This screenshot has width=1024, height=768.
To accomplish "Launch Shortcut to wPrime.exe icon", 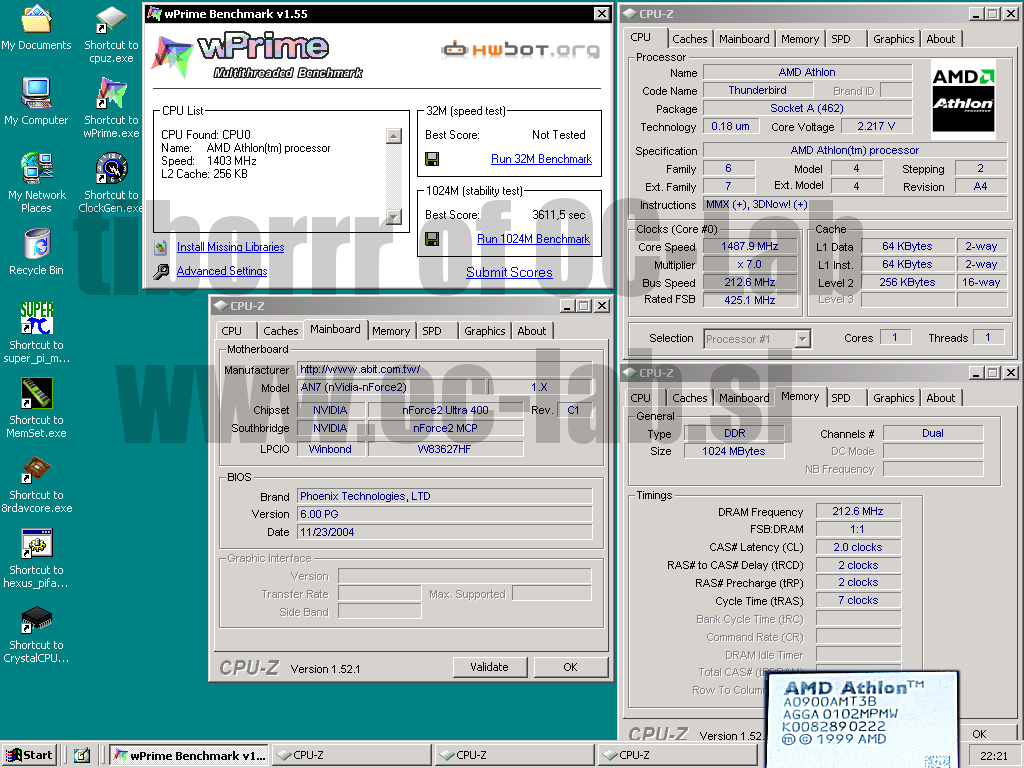I will pyautogui.click(x=112, y=93).
